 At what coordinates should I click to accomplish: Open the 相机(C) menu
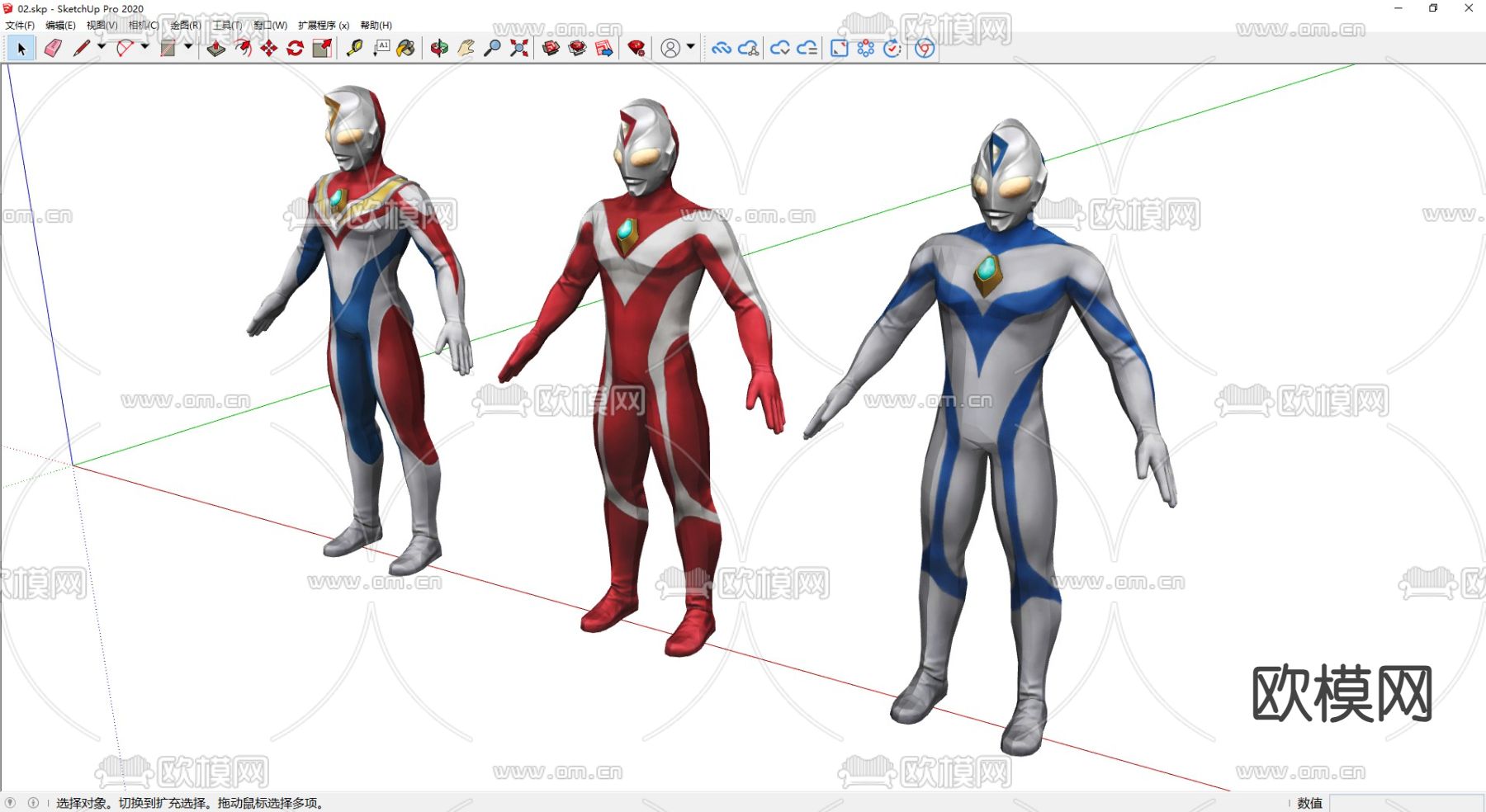[x=144, y=26]
